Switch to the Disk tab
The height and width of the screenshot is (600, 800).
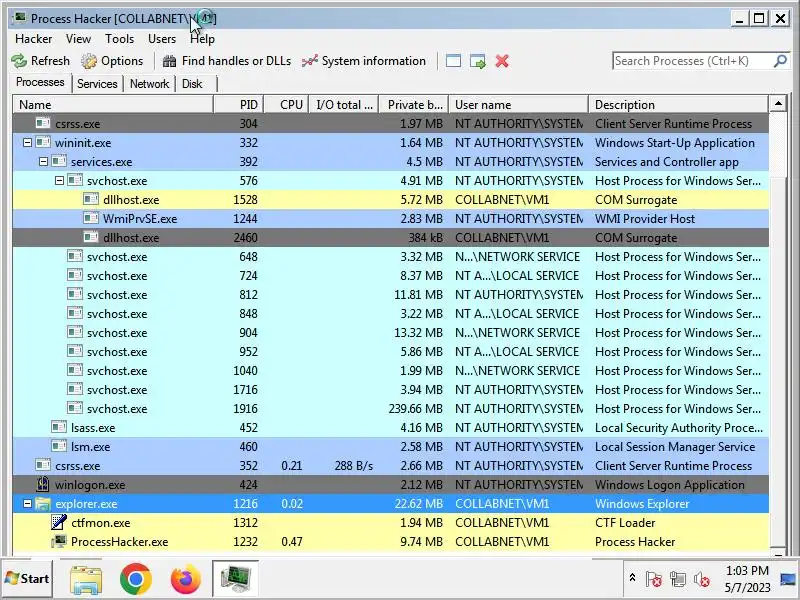click(x=192, y=84)
